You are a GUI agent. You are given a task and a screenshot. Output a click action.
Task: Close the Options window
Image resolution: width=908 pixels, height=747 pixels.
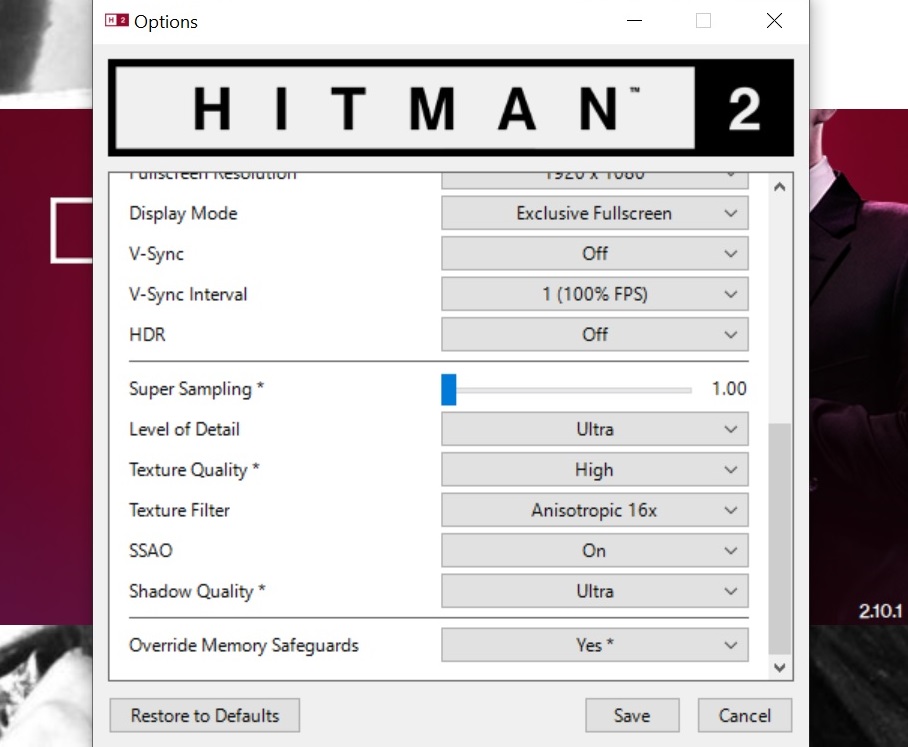774,21
